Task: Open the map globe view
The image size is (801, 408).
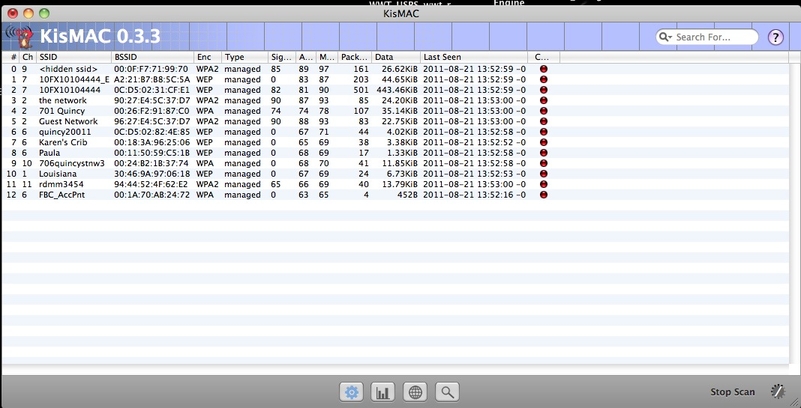Action: pyautogui.click(x=415, y=392)
